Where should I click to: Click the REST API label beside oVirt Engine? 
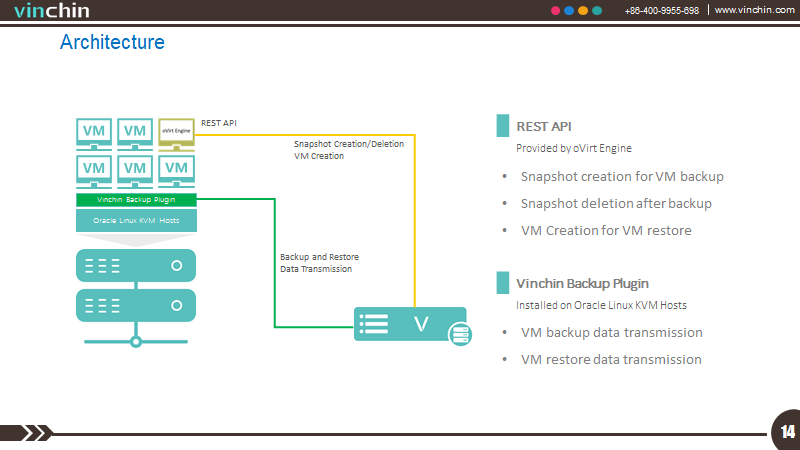tap(219, 123)
